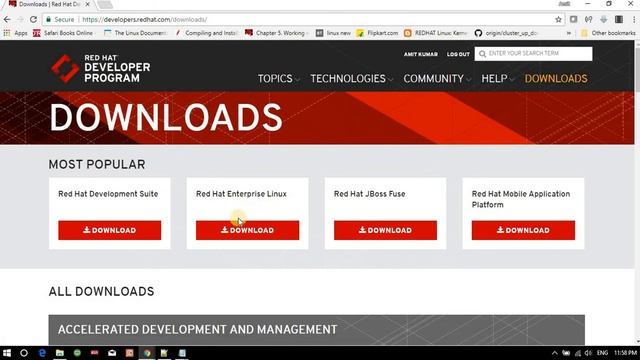Open the Flipkart.com bookmark
The image size is (640, 360).
click(x=377, y=33)
